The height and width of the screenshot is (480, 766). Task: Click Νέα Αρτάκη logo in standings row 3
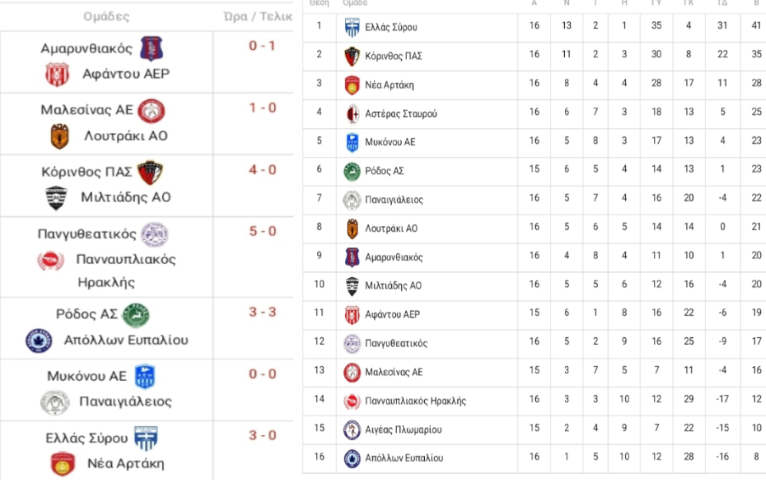tap(352, 85)
